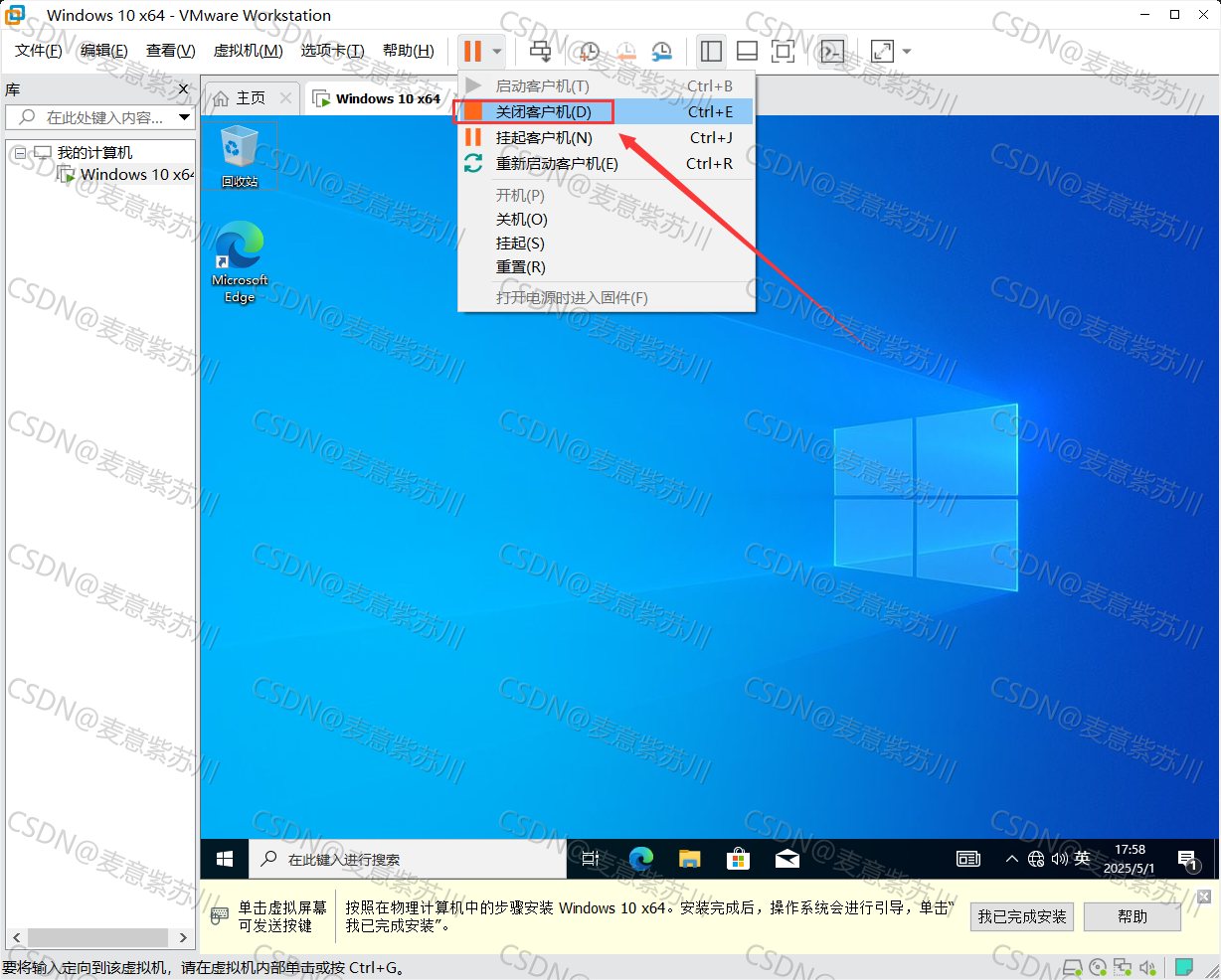1221x980 pixels.
Task: Click the teal message log icon
Action: [1183, 967]
